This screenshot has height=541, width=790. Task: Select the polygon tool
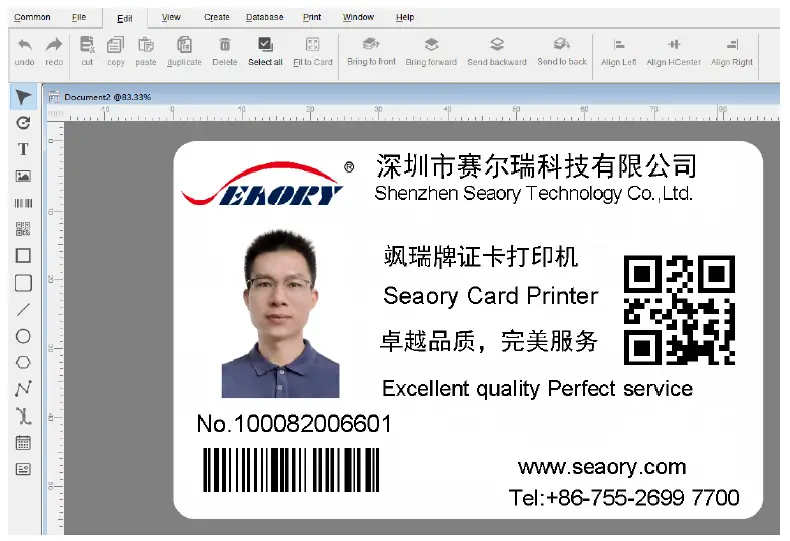pos(23,362)
